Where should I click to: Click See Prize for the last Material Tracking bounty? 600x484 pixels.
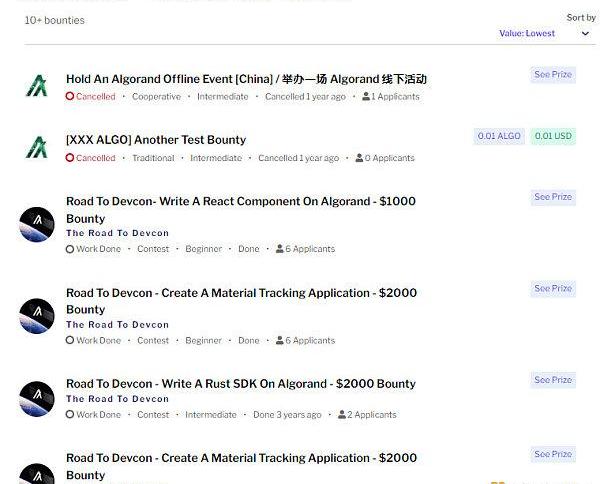(x=553, y=454)
